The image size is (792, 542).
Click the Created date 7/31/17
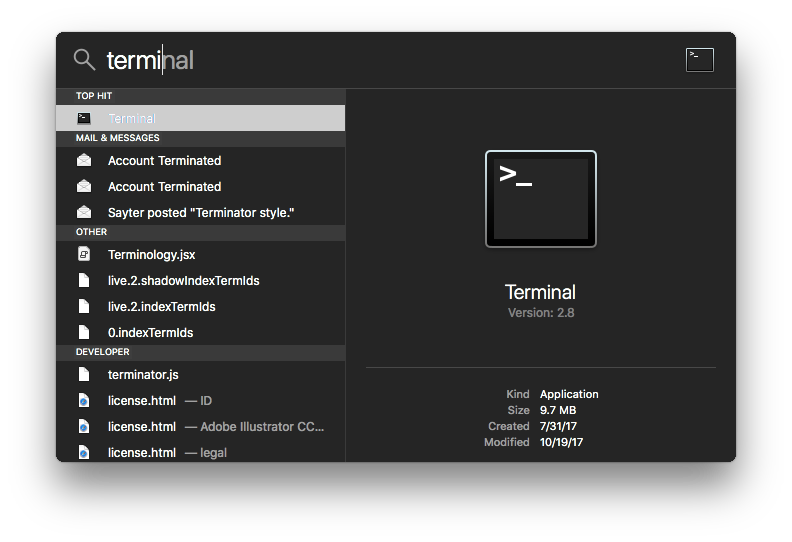pos(558,426)
